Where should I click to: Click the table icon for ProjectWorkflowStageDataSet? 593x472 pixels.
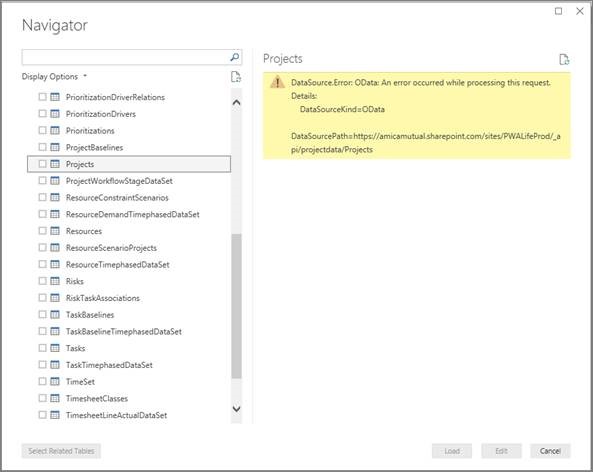point(55,180)
